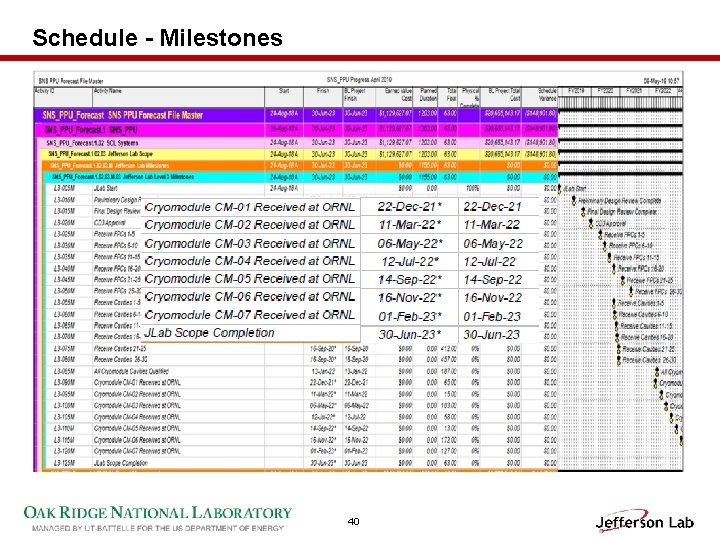
Task: Click the enlarged 30-Jun-23* finish date
Action: pos(410,335)
